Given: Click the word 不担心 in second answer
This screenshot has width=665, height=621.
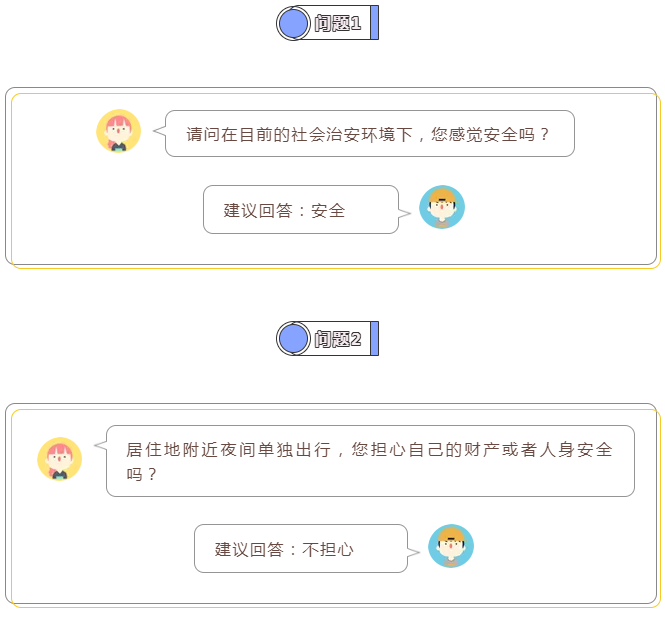Looking at the screenshot, I should pos(327,550).
